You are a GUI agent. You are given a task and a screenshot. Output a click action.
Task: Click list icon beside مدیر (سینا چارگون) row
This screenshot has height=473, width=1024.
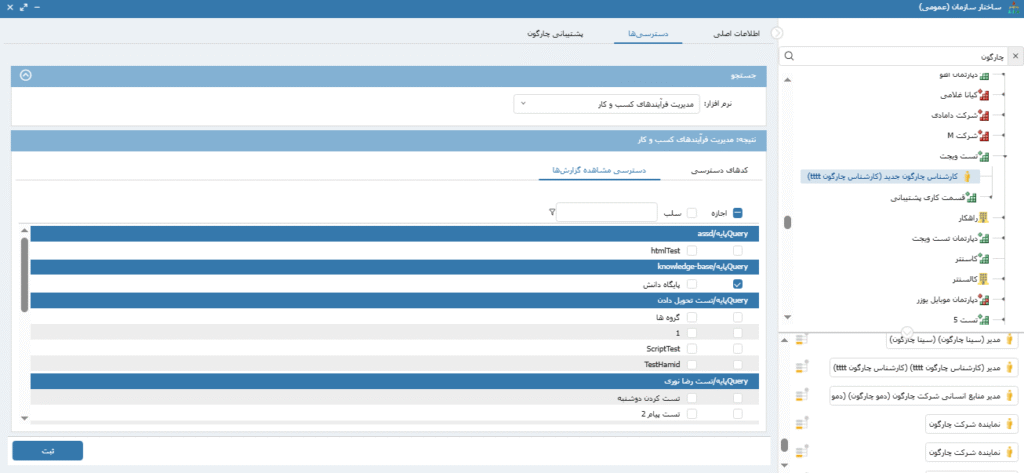[801, 341]
